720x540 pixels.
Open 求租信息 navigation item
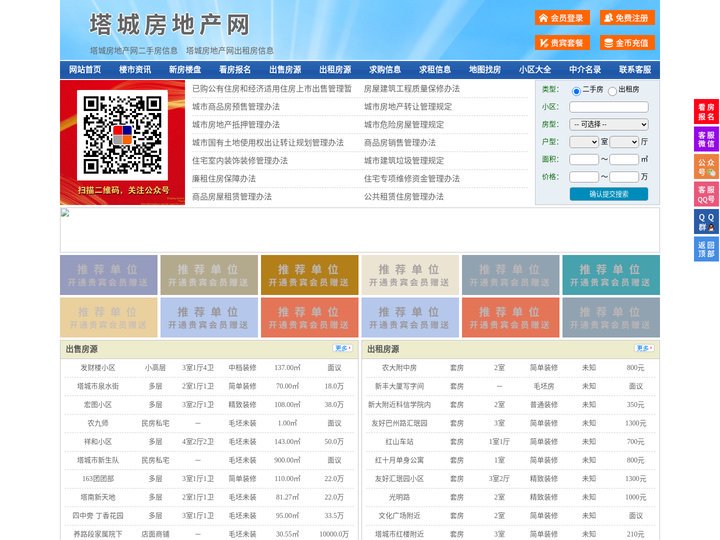tap(435, 70)
